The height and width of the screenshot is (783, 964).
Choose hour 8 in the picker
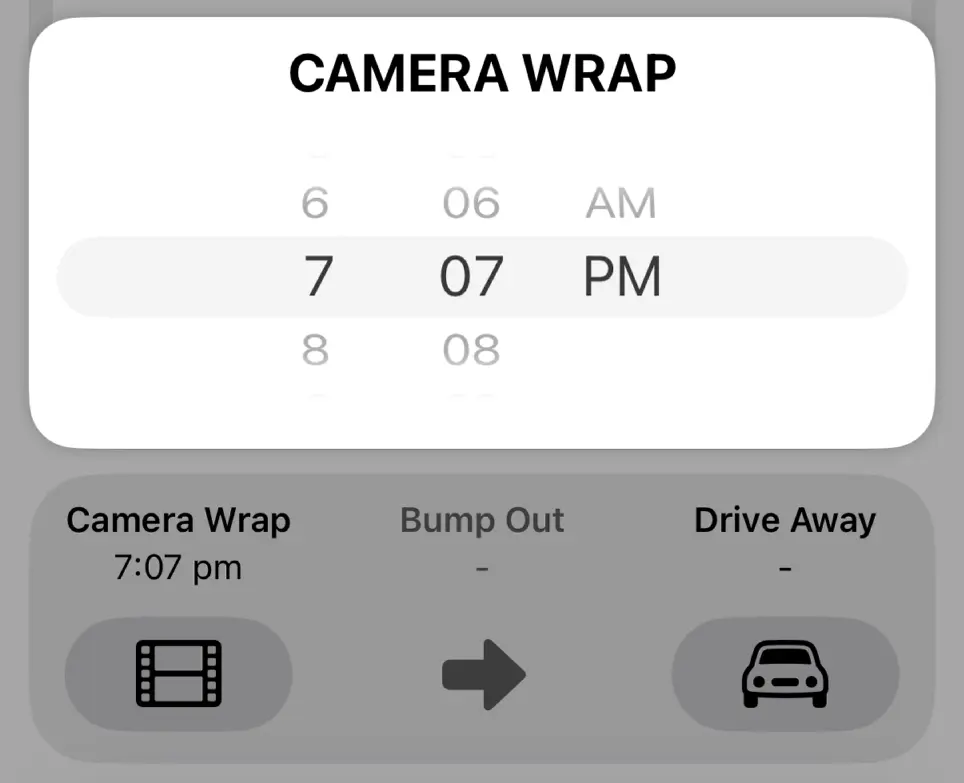315,349
